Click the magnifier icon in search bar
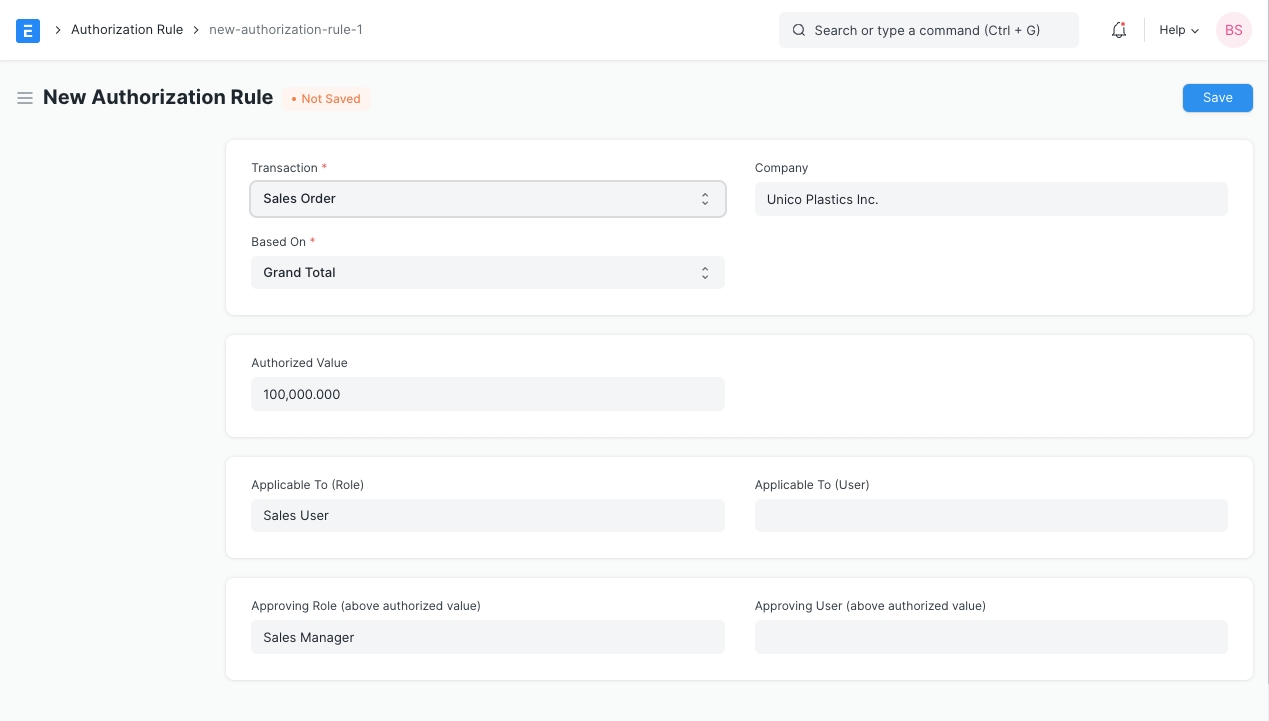 point(799,30)
